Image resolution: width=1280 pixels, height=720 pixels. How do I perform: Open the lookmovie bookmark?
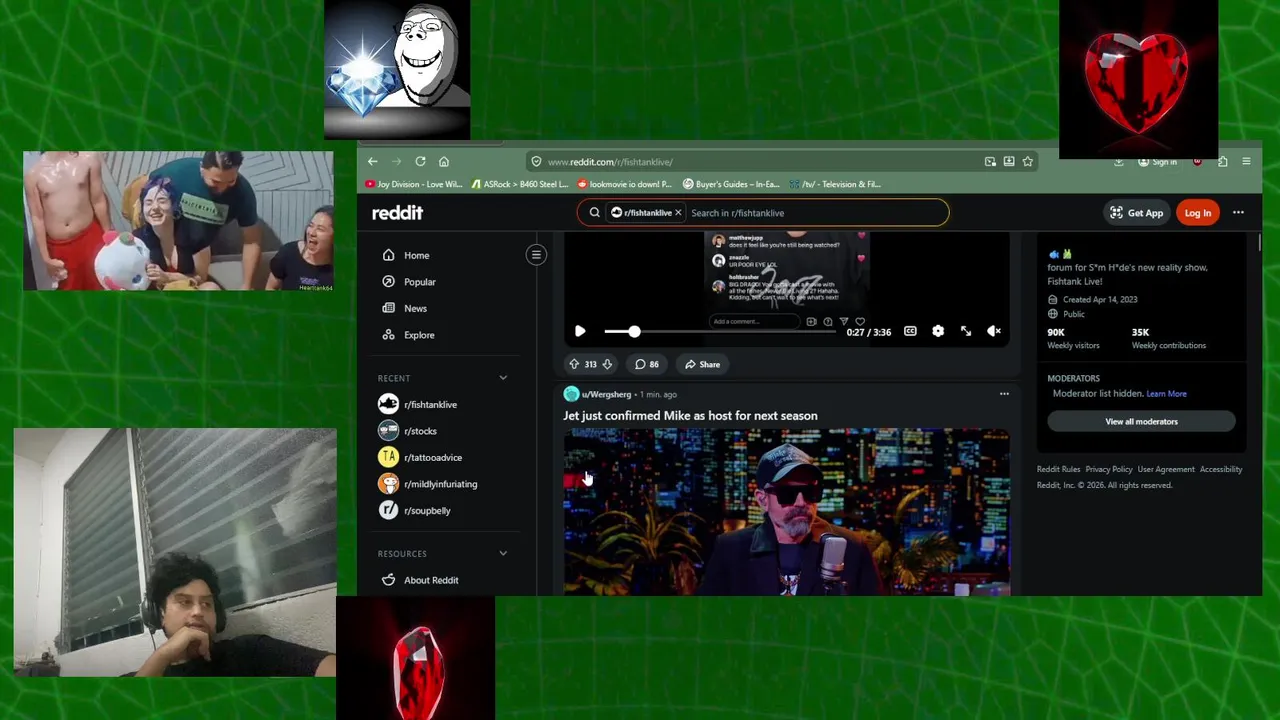tap(625, 184)
